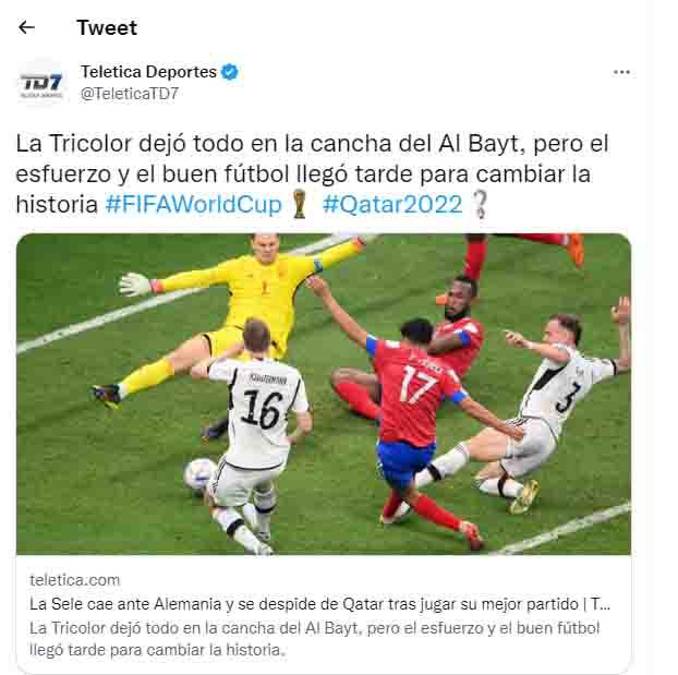678x675 pixels.
Task: Click the teletica.com domain label
Action: 75,580
